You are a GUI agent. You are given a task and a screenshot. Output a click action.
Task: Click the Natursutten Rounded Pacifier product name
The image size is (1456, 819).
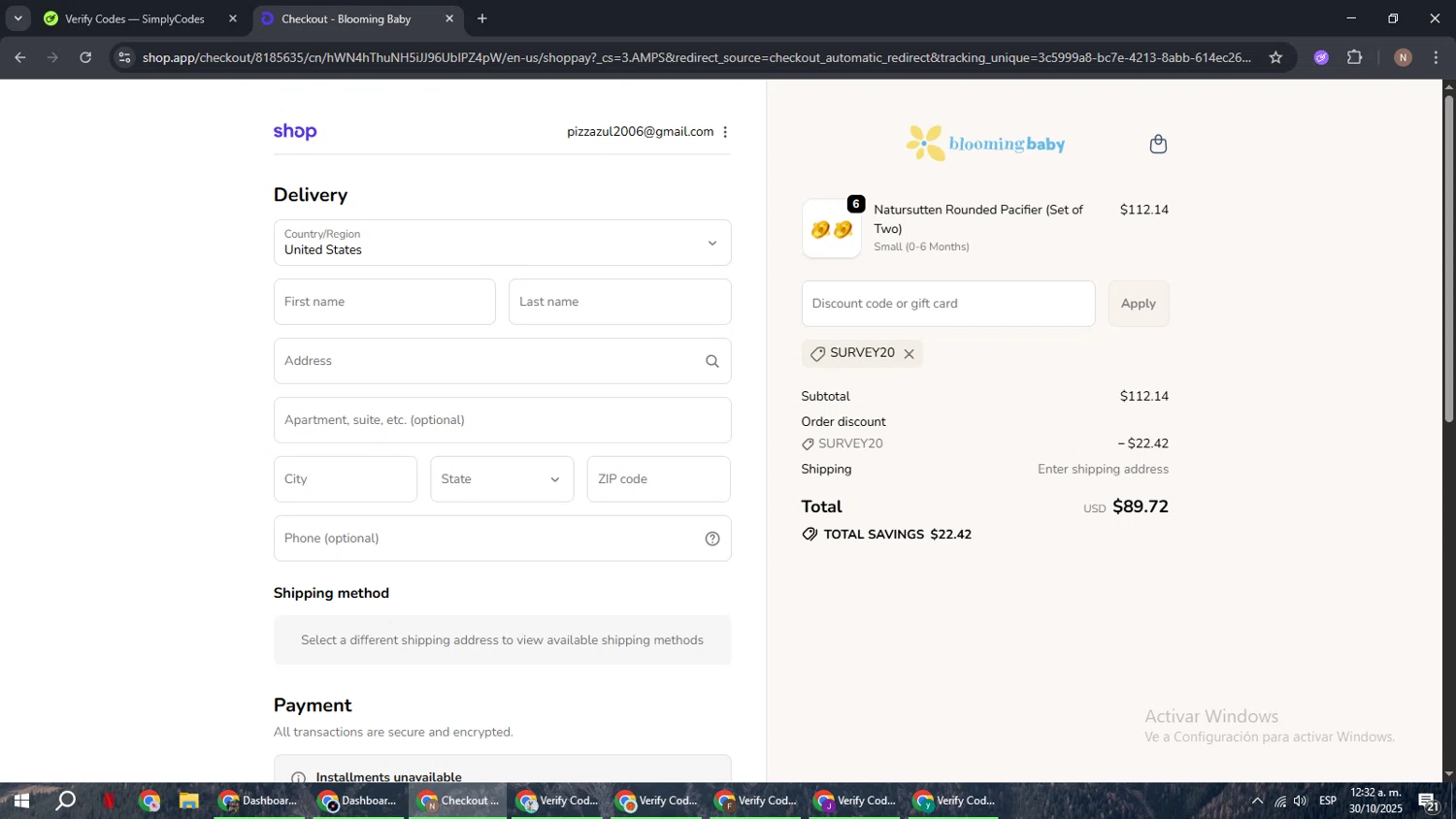978,219
